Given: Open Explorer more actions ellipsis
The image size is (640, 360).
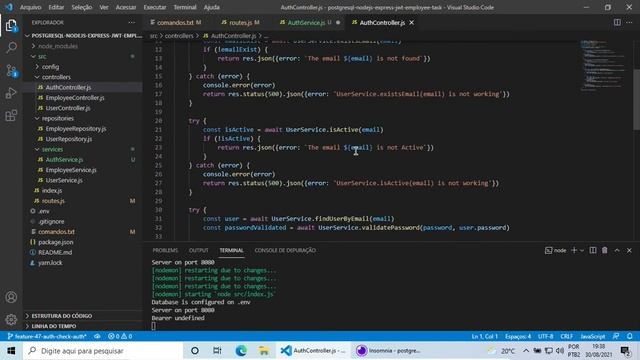Looking at the screenshot, I should click(131, 22).
